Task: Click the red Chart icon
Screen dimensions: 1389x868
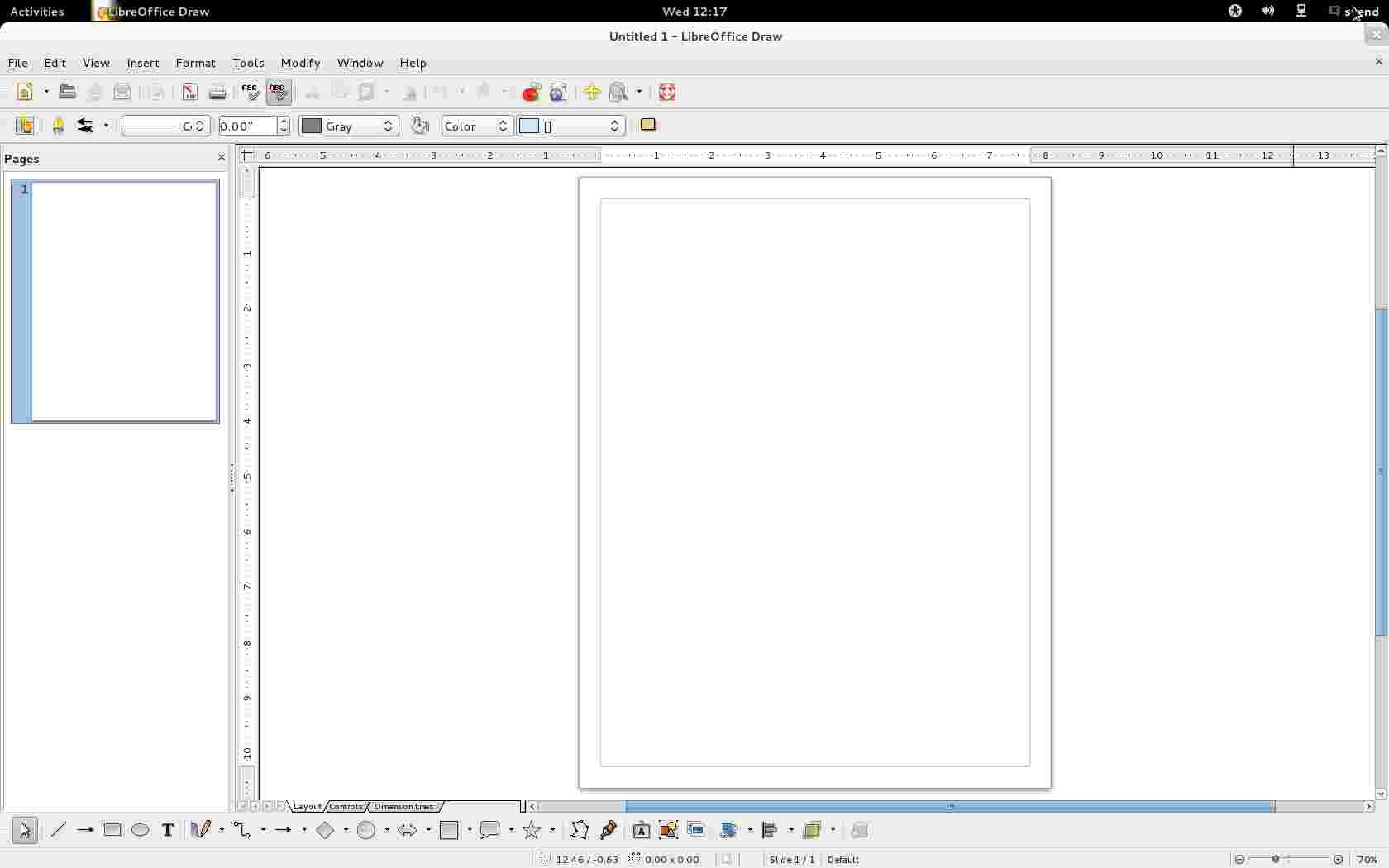Action: tap(532, 93)
